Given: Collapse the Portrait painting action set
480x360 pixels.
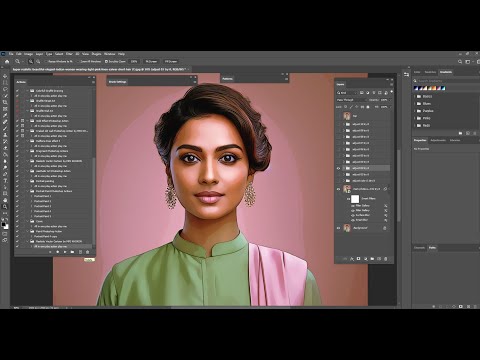Looking at the screenshot, I should pyautogui.click(x=28, y=181).
